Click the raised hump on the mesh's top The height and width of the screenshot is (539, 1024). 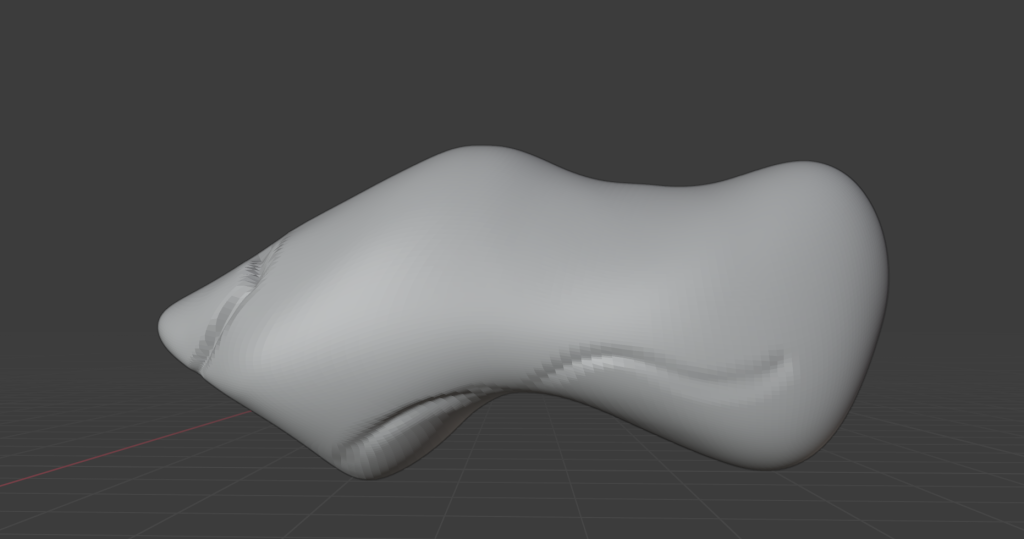(x=480, y=160)
